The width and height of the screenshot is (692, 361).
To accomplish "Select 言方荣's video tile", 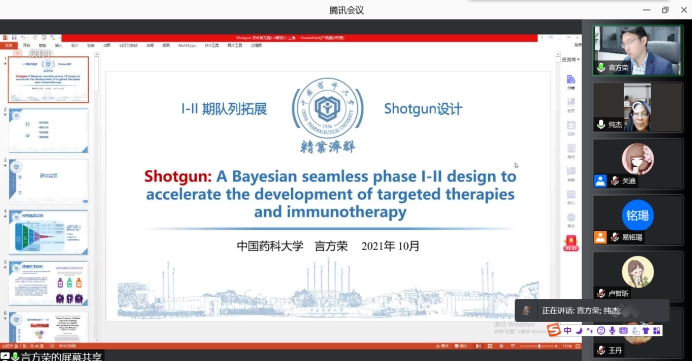I will tap(638, 50).
